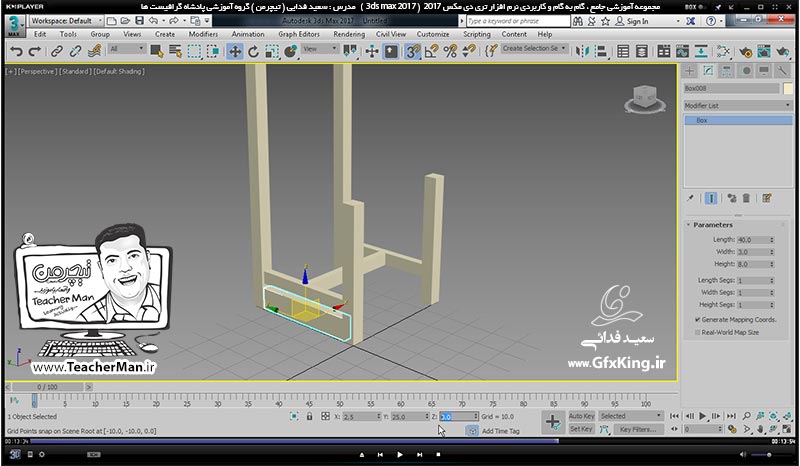Screen dimensions: 800x466
Task: Open the Graph Editors menu
Action: tap(299, 34)
